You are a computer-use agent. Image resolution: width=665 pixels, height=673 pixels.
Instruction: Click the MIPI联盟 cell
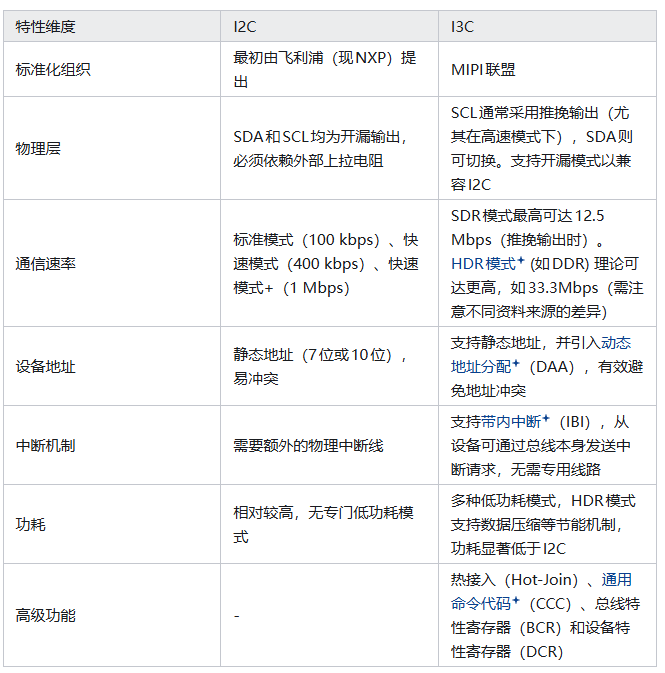(x=484, y=70)
